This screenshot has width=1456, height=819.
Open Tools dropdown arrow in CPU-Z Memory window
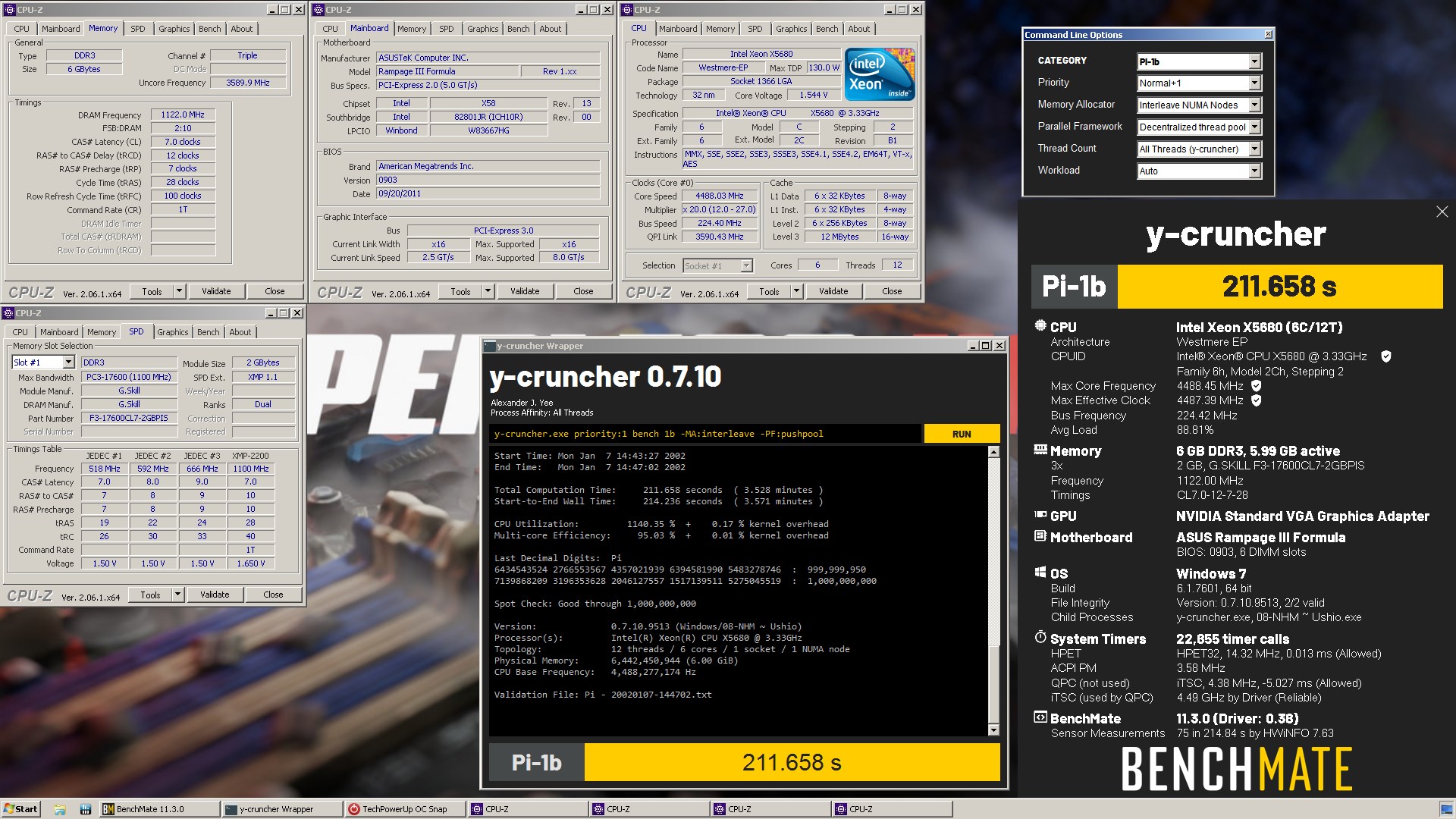coord(180,291)
